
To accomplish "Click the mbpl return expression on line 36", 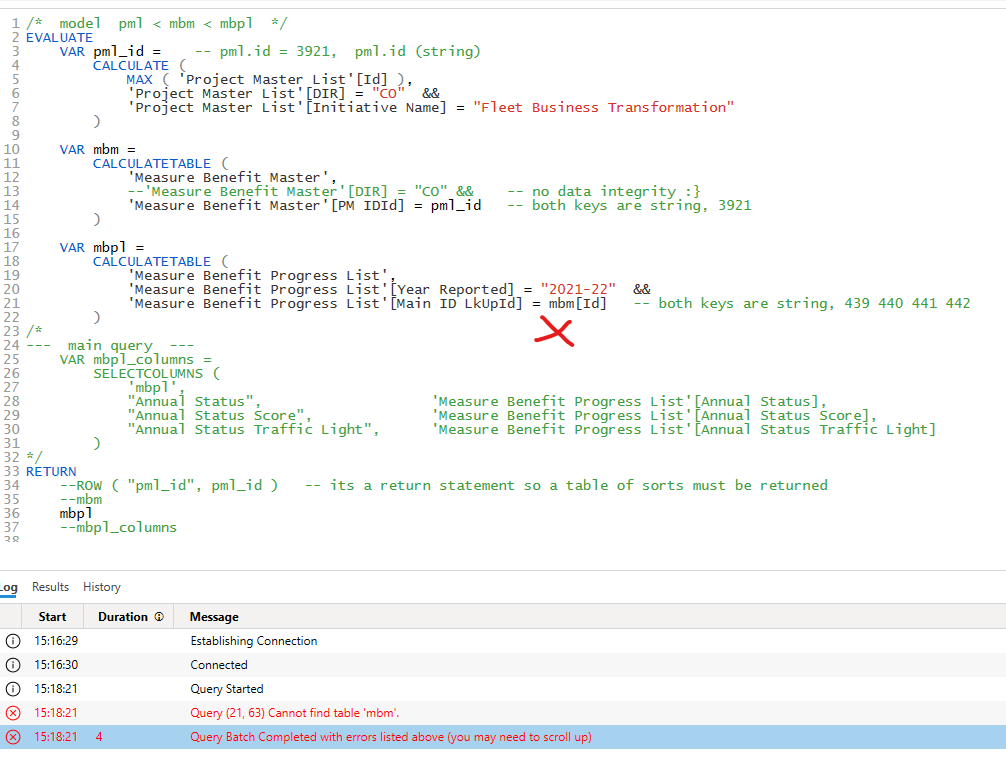I will coord(76,513).
